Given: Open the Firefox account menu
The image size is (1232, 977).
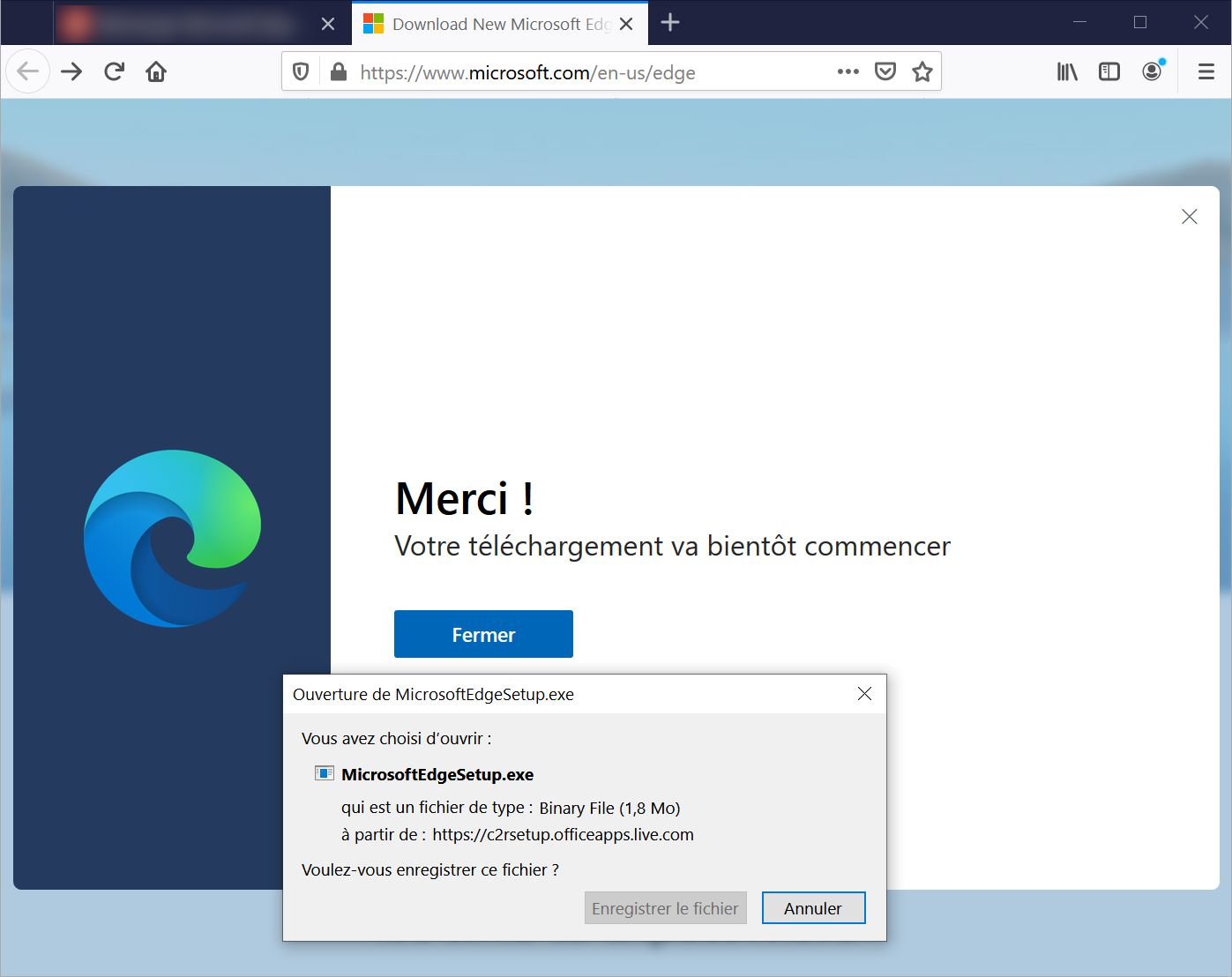Looking at the screenshot, I should coord(1152,71).
